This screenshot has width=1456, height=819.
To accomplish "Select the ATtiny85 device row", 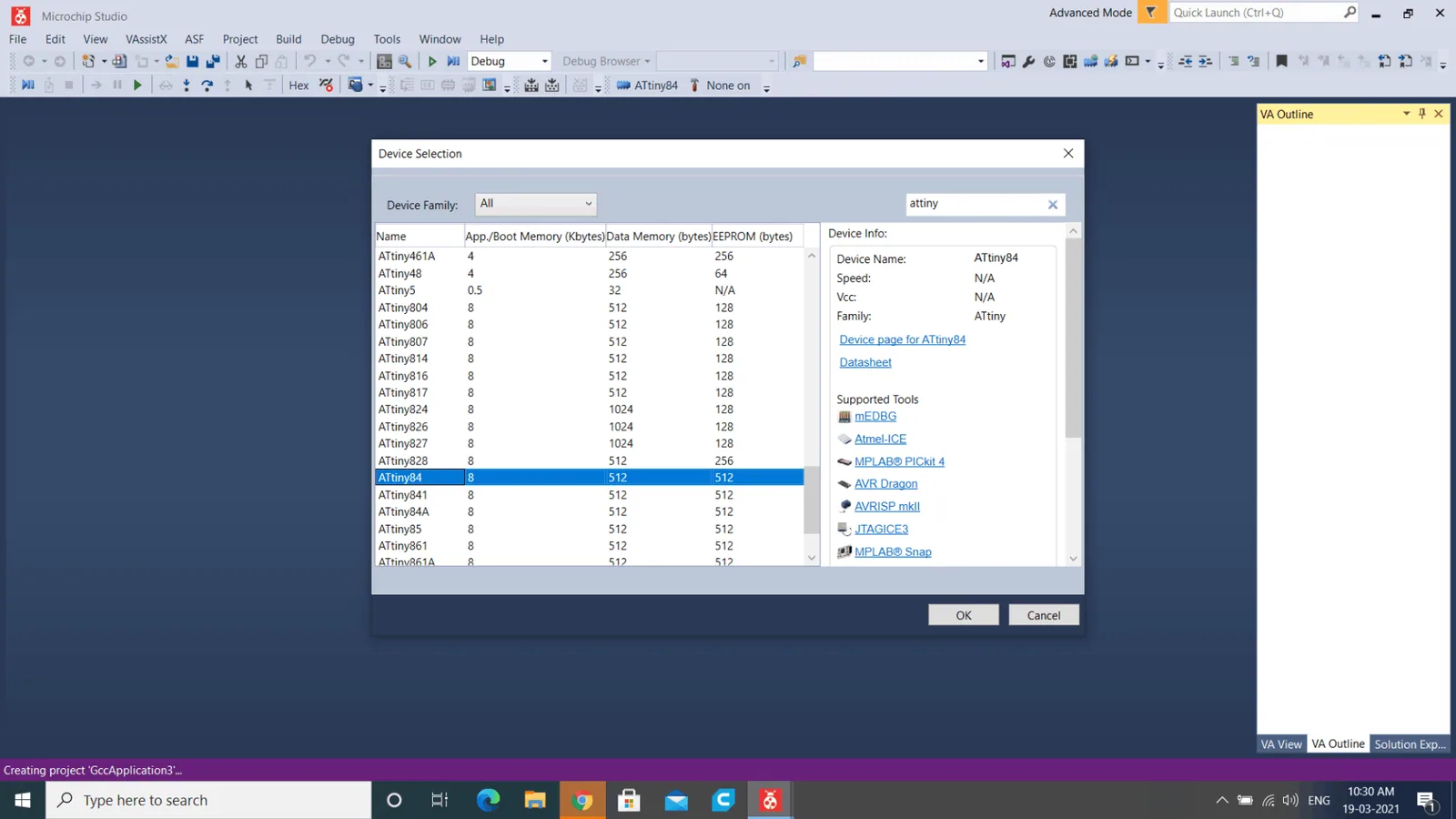I will (x=590, y=529).
